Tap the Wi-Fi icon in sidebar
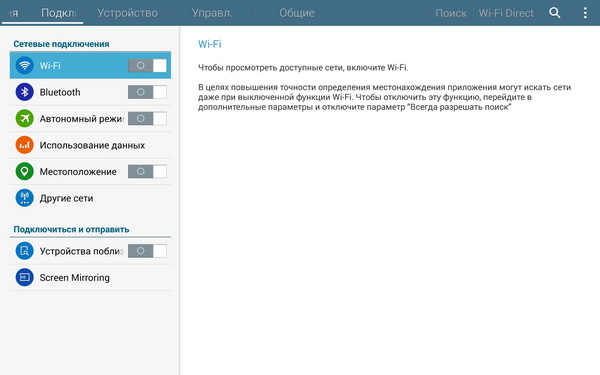 click(24, 65)
